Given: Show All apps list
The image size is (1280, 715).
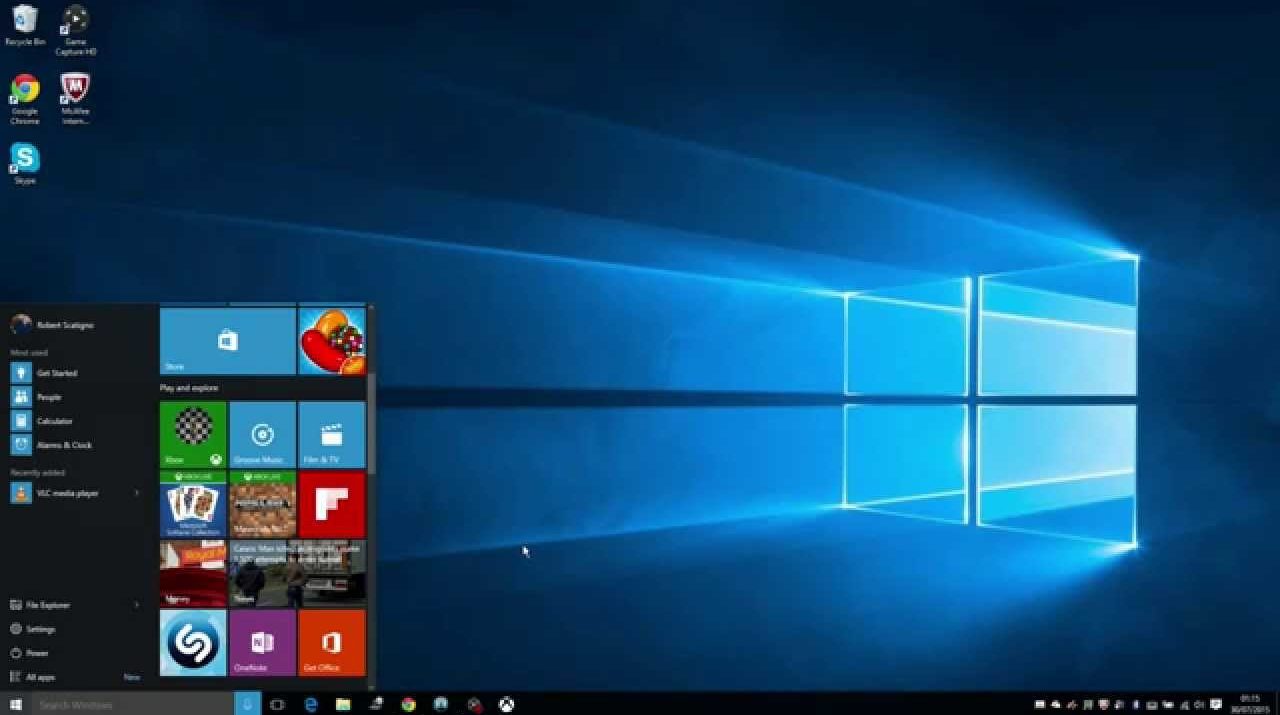Looking at the screenshot, I should 40,677.
